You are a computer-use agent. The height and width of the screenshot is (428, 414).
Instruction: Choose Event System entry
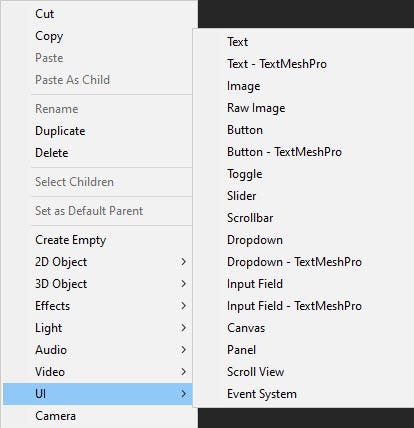[262, 394]
